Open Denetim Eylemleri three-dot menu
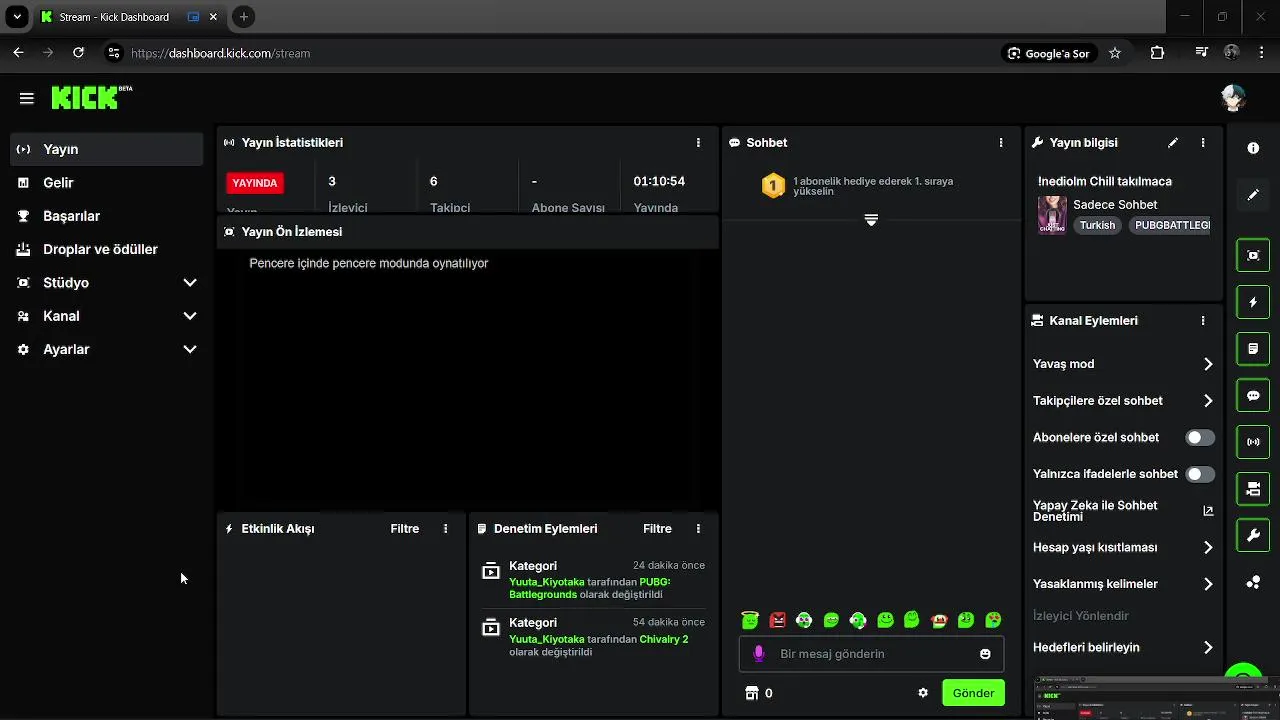 [698, 529]
